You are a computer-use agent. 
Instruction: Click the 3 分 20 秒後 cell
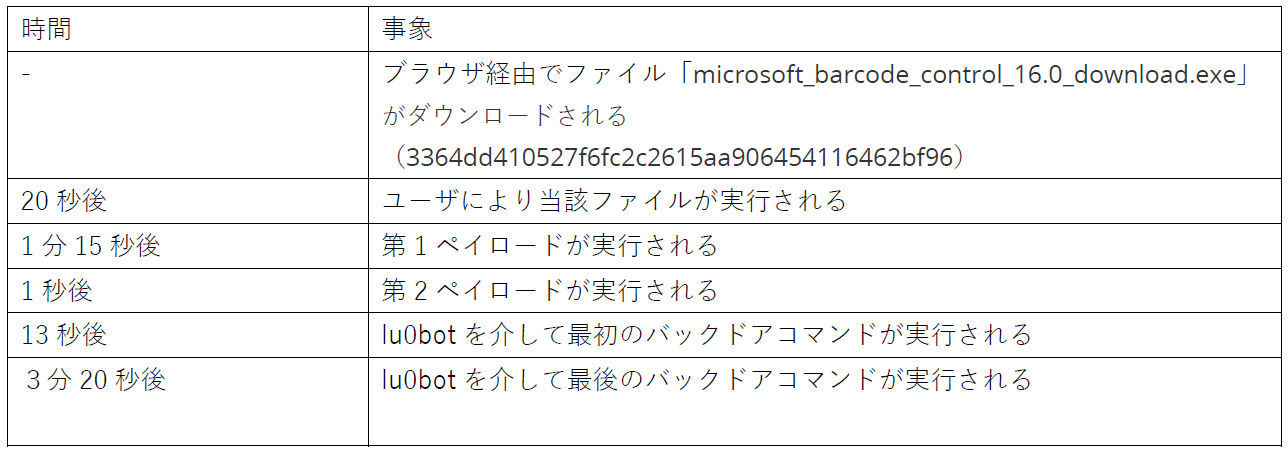pos(189,401)
